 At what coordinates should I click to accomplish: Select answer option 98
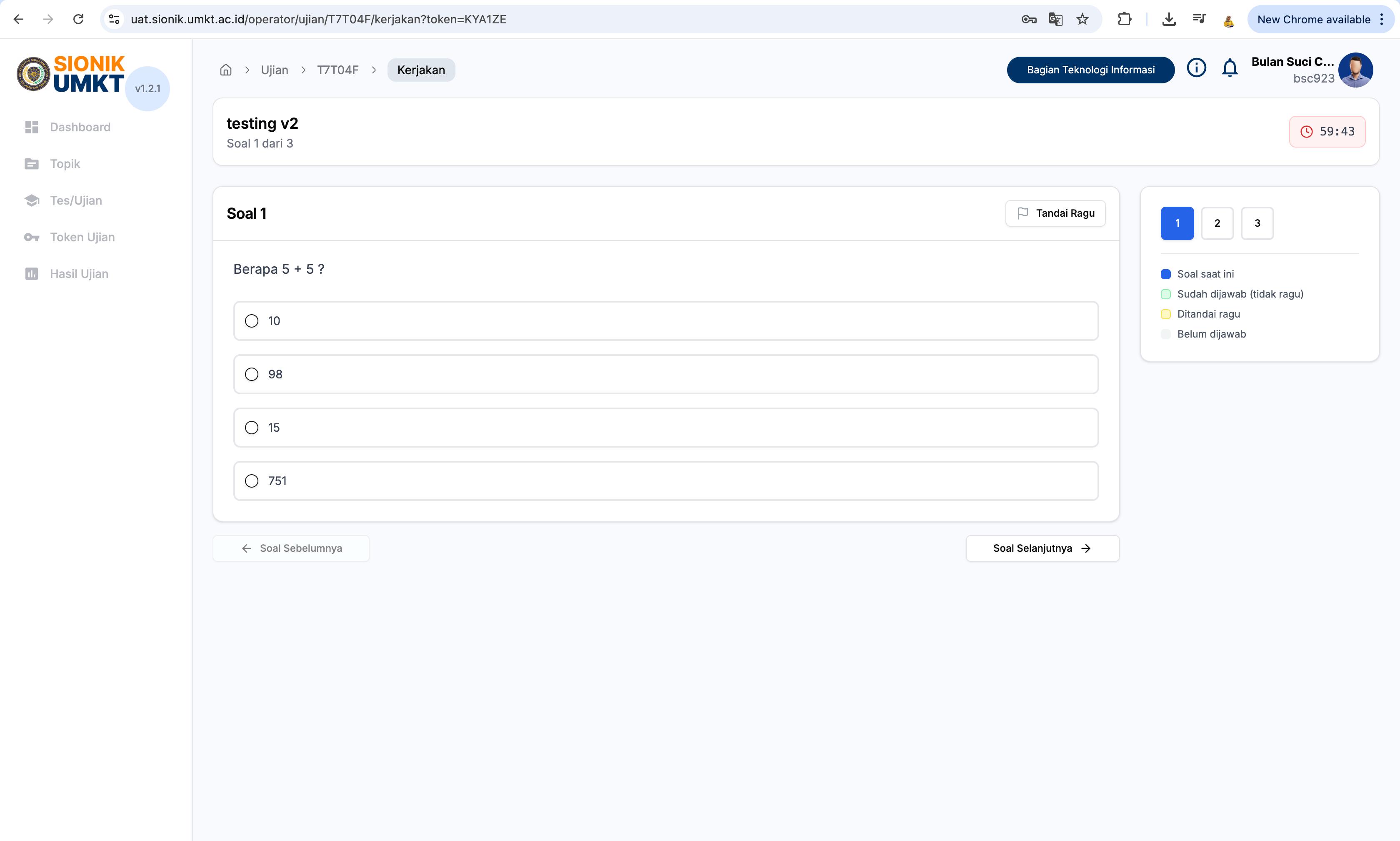coord(252,374)
